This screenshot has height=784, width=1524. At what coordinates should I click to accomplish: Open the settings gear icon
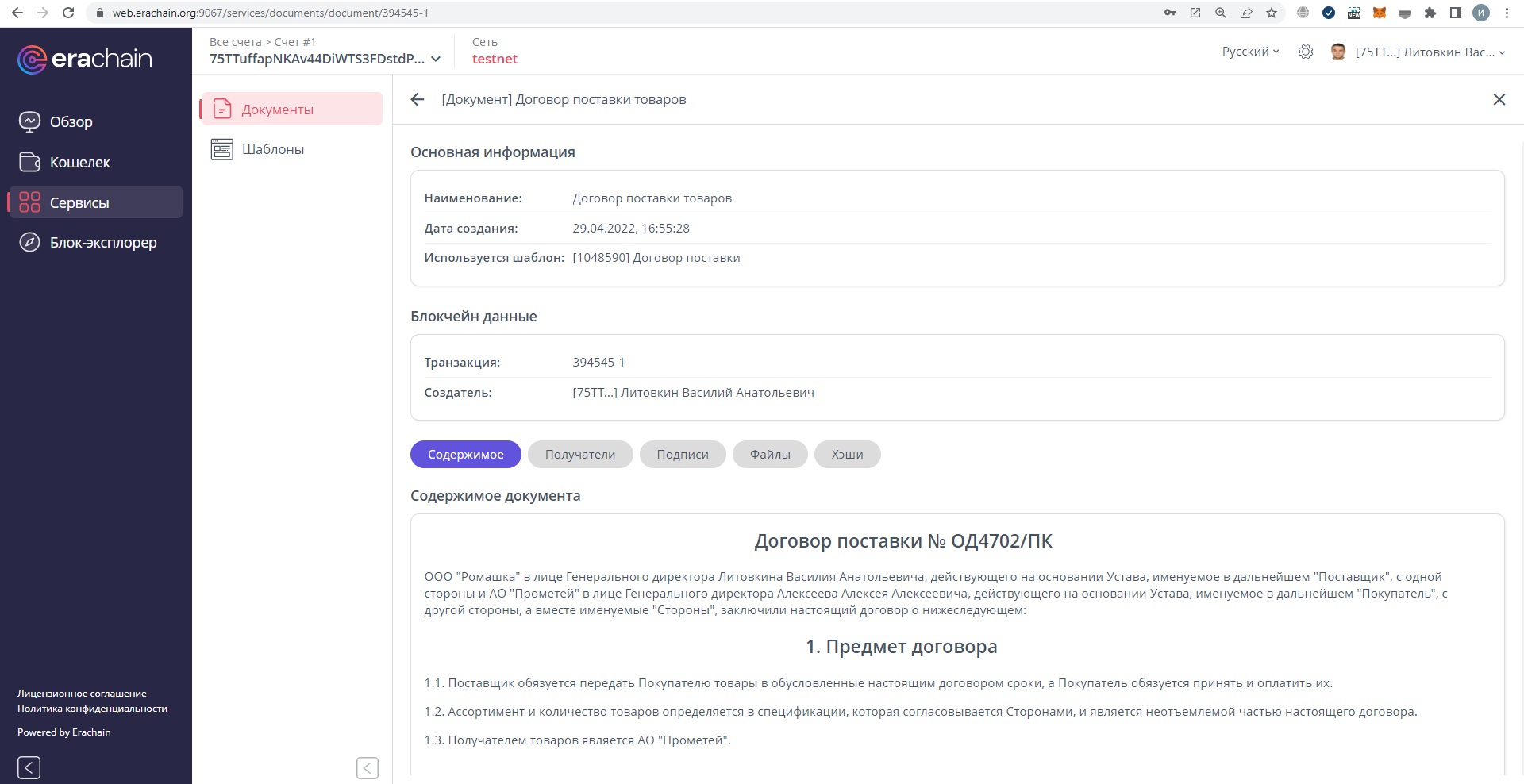(1305, 52)
